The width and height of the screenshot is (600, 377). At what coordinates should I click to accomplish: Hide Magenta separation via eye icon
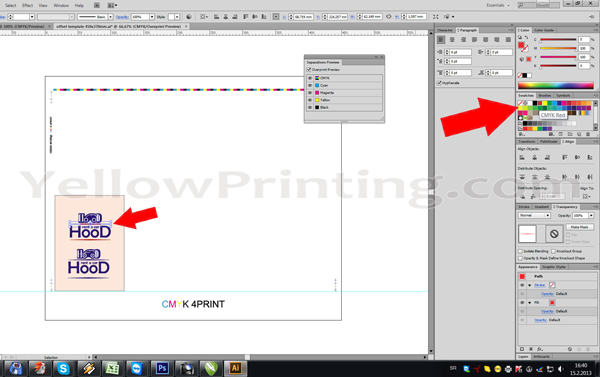coord(310,93)
